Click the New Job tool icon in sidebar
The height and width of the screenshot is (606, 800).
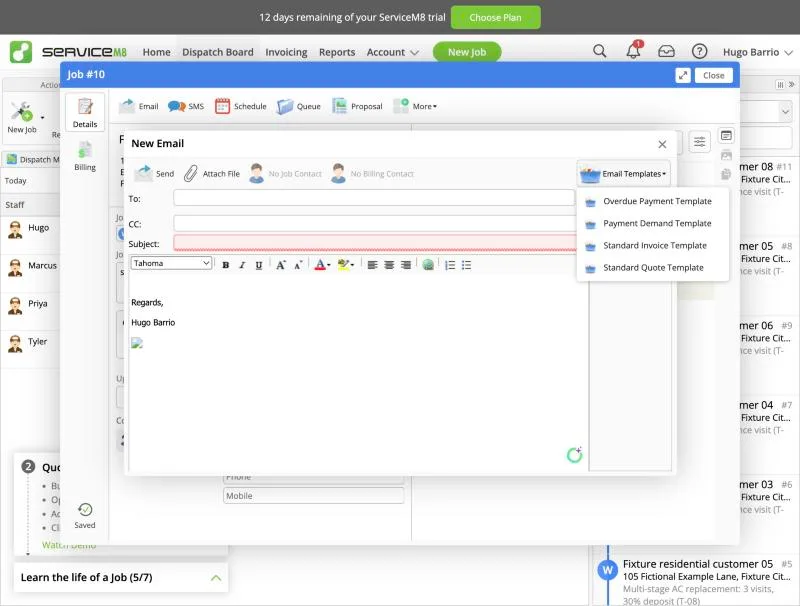coord(22,117)
